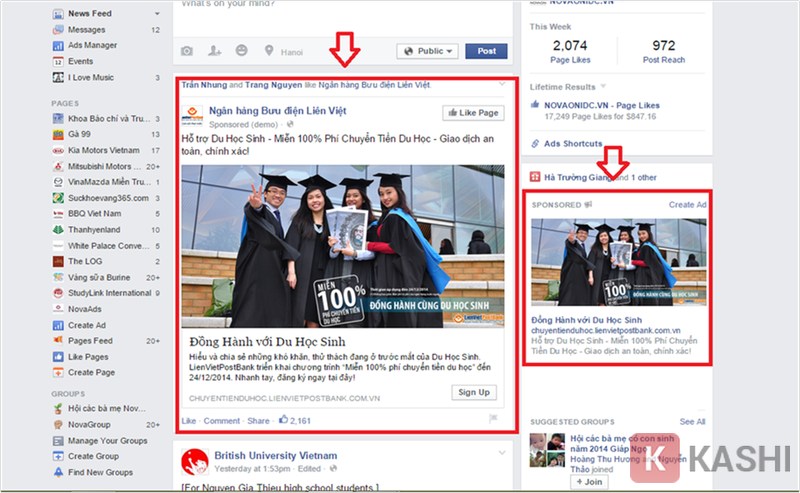Click the tag friends icon in composer
The height and width of the screenshot is (493, 800).
(214, 51)
